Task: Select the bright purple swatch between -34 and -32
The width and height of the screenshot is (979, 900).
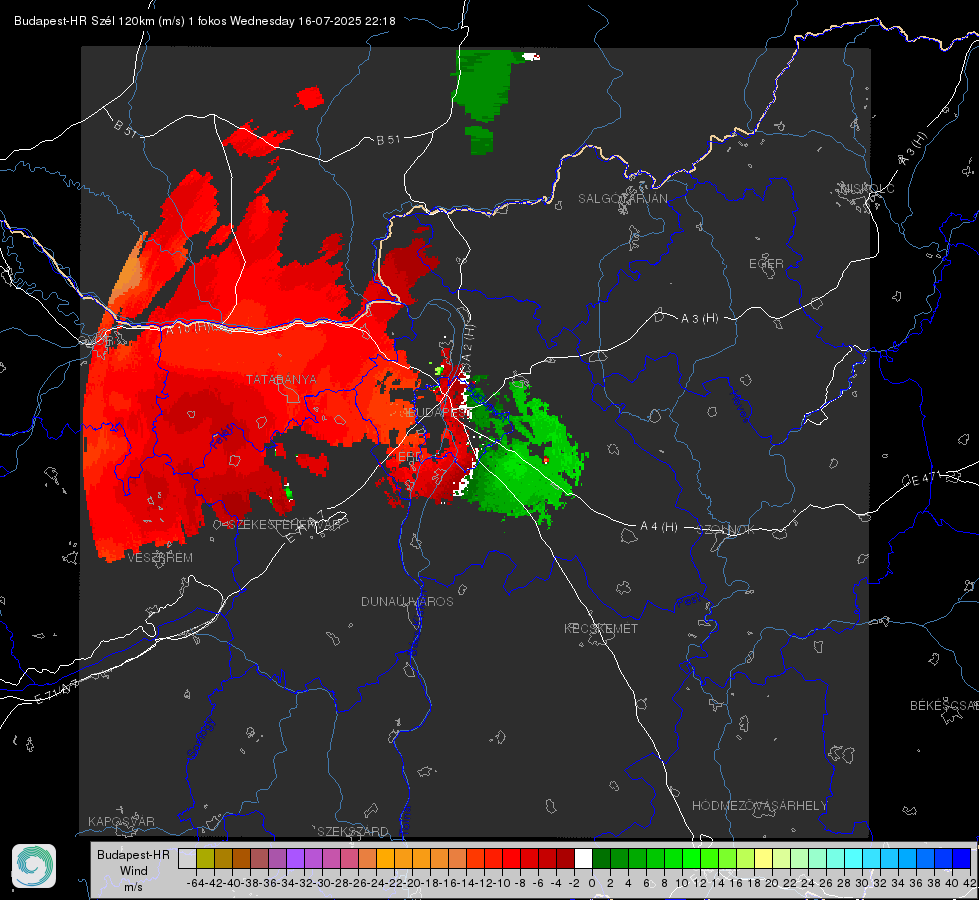Action: click(x=295, y=858)
